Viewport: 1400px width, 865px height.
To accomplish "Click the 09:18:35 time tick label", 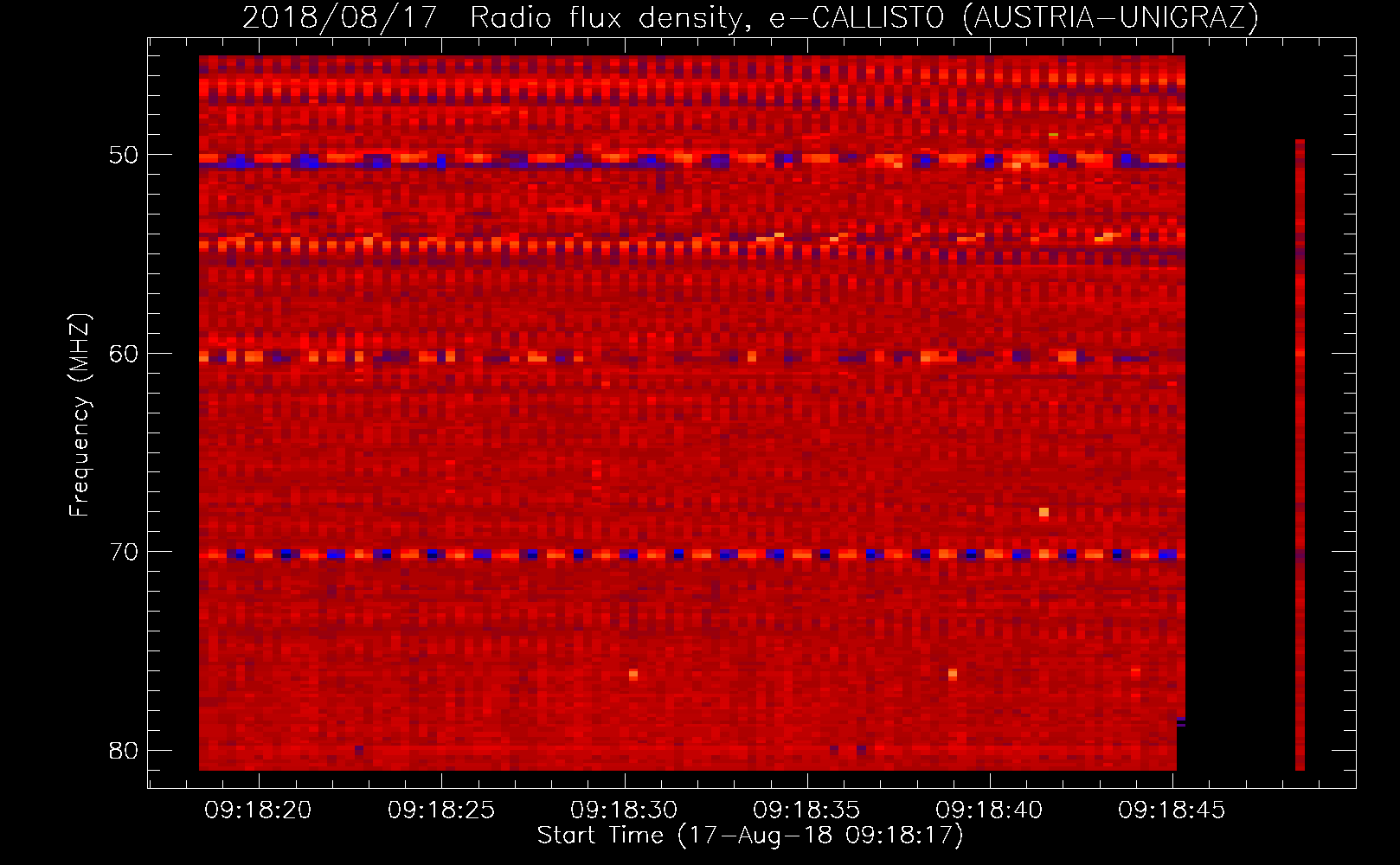I will pyautogui.click(x=806, y=811).
